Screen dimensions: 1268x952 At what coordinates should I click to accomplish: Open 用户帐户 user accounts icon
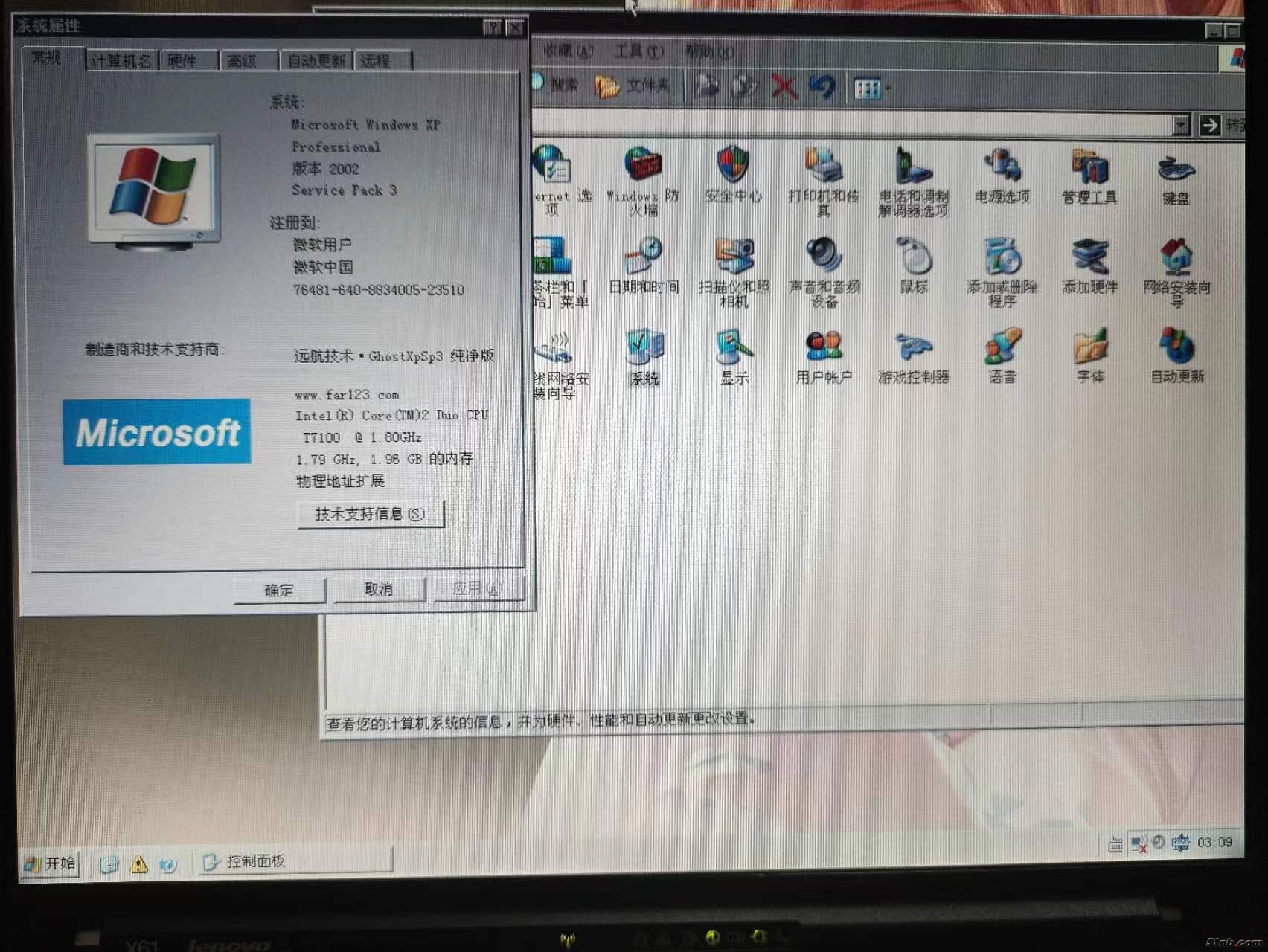824,357
